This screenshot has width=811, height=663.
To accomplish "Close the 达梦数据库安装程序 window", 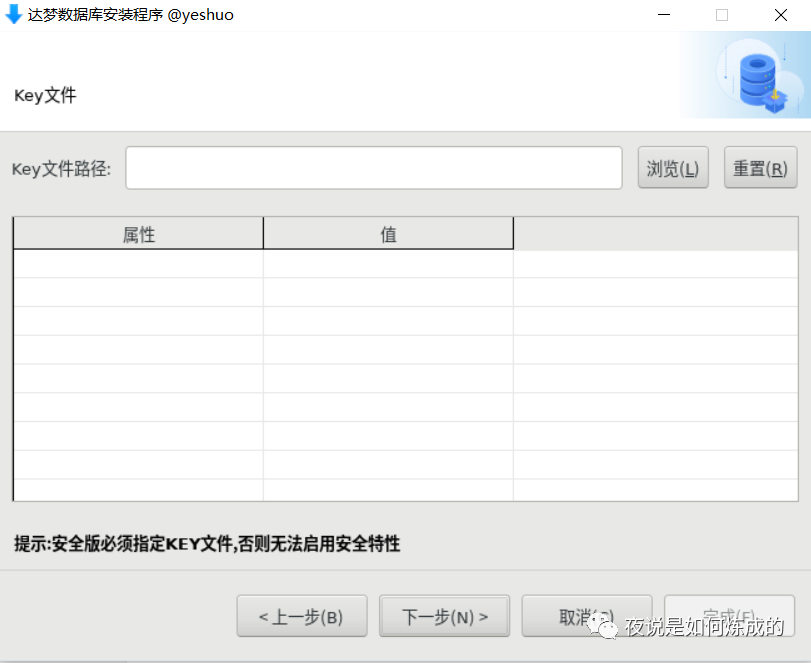I will 781,15.
